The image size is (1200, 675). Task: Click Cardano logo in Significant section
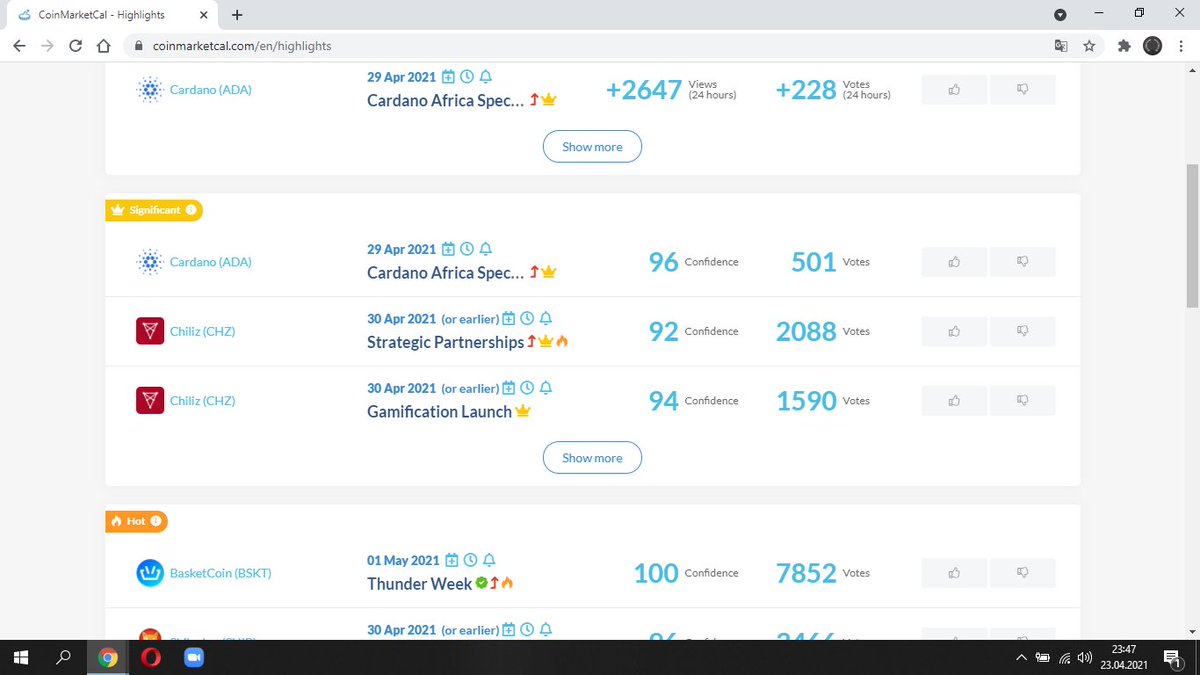tap(150, 262)
